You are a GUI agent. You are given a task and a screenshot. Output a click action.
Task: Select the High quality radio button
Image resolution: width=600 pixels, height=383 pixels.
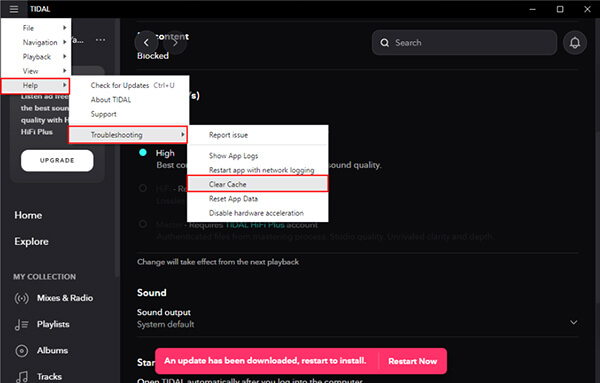[143, 153]
